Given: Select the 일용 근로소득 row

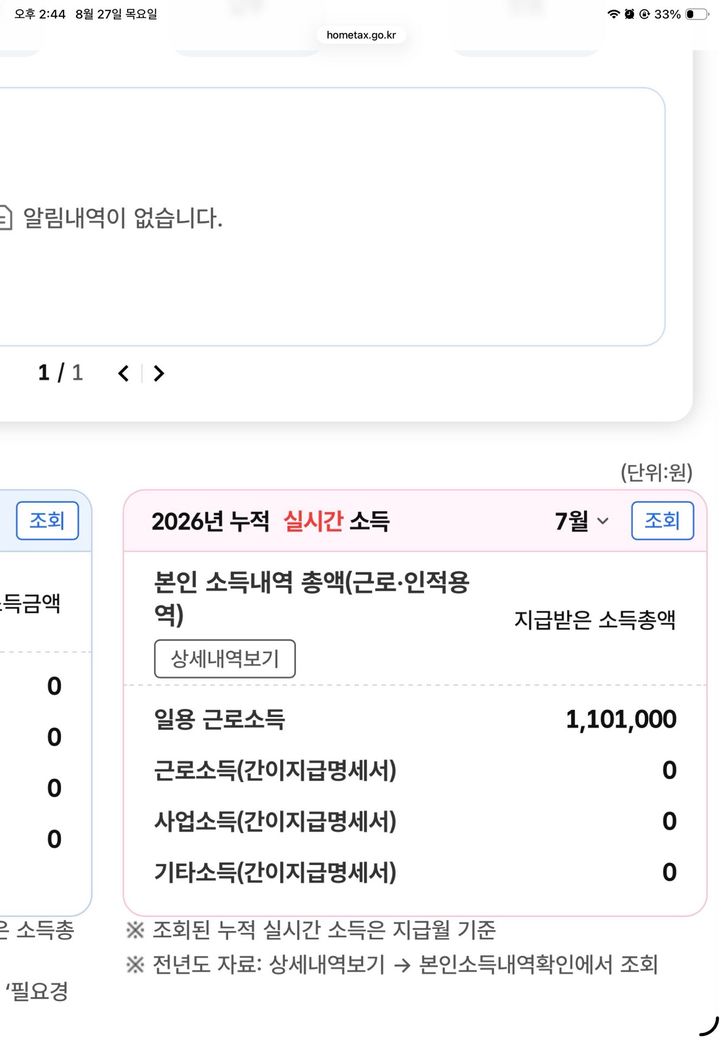Looking at the screenshot, I should pos(415,719).
